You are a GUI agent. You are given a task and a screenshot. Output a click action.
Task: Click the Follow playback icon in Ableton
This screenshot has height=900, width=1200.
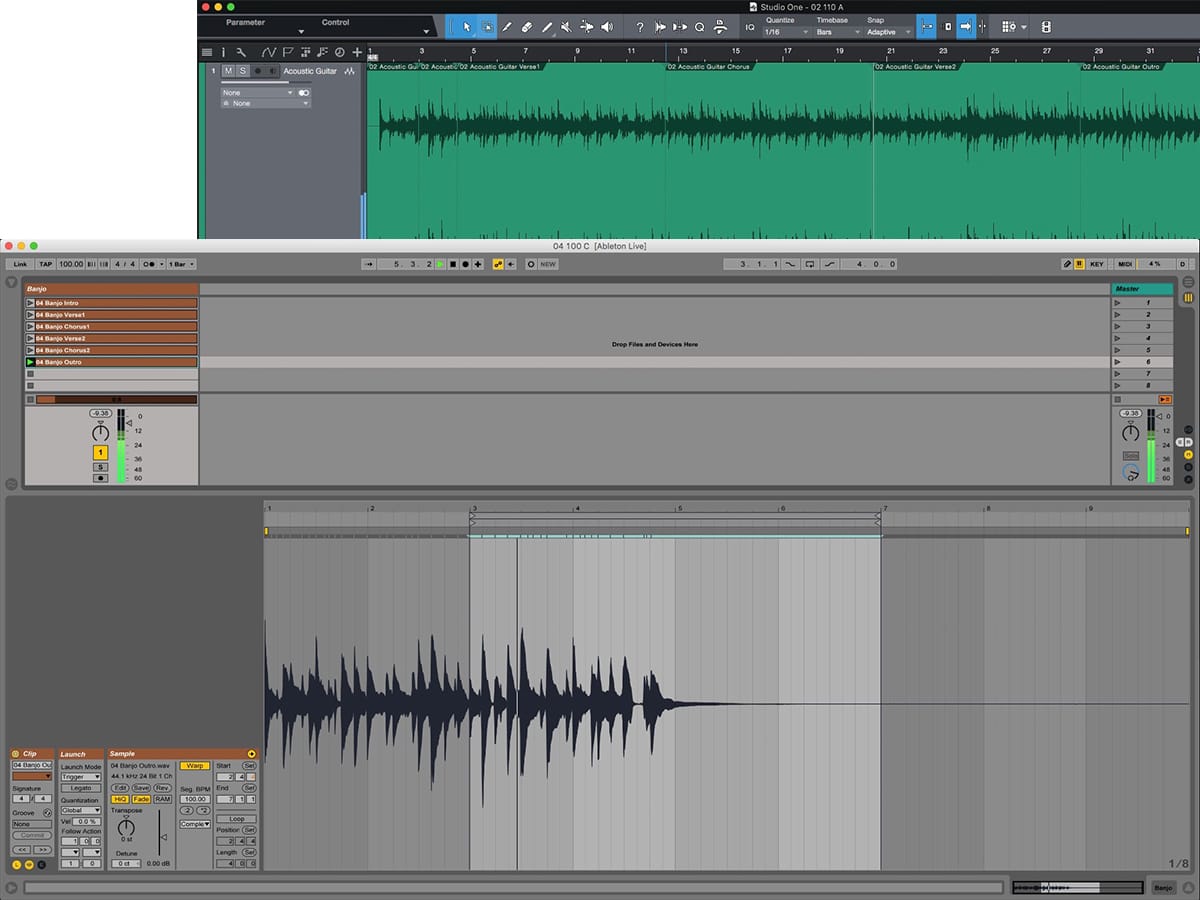coord(370,264)
